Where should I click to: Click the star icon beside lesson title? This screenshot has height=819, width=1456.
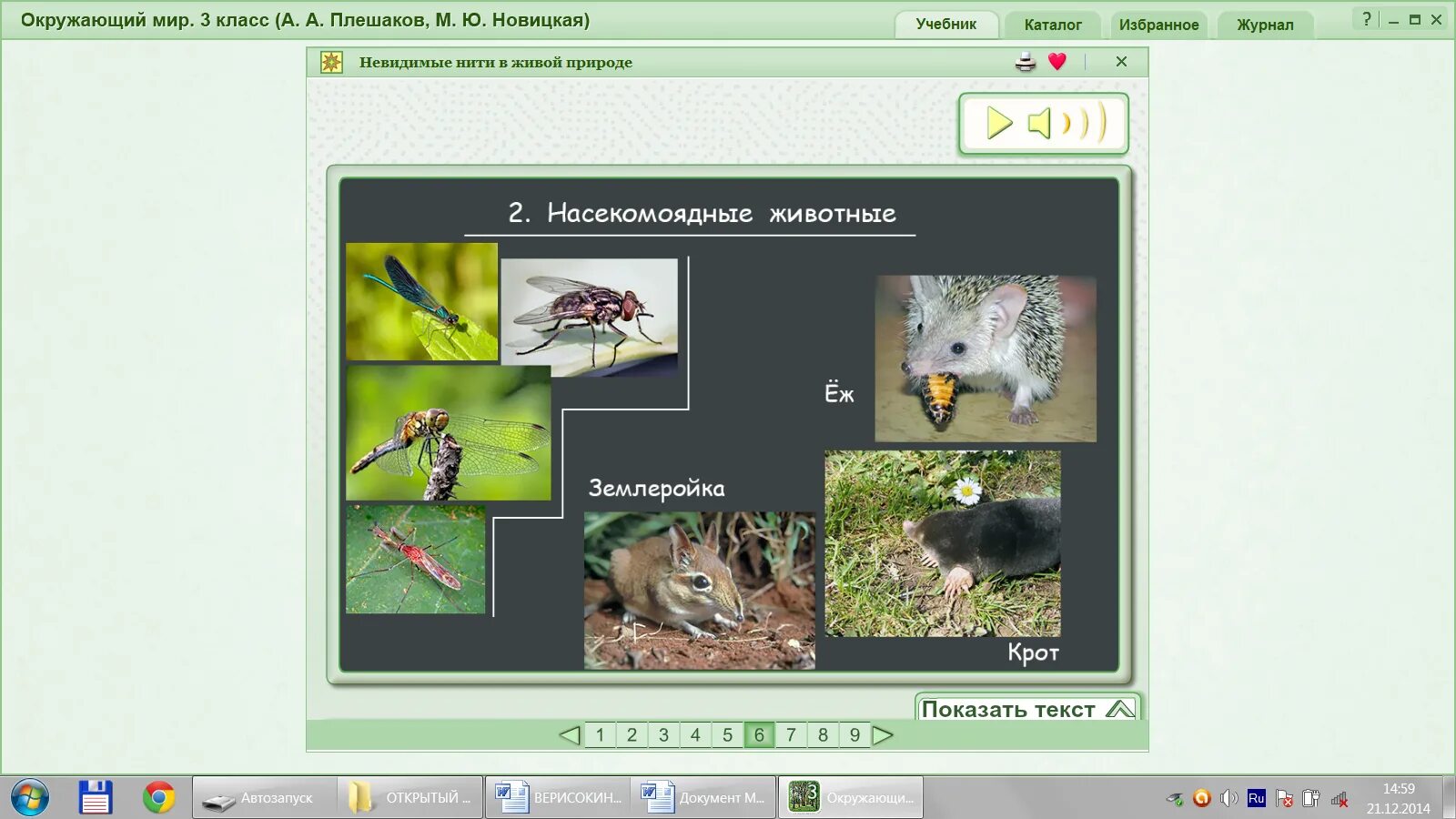click(331, 62)
